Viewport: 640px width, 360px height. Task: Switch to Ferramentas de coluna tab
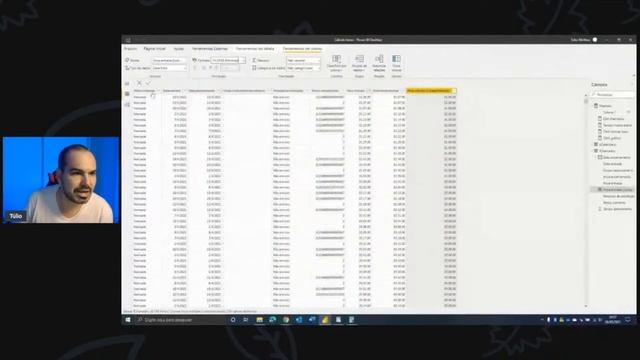(302, 49)
